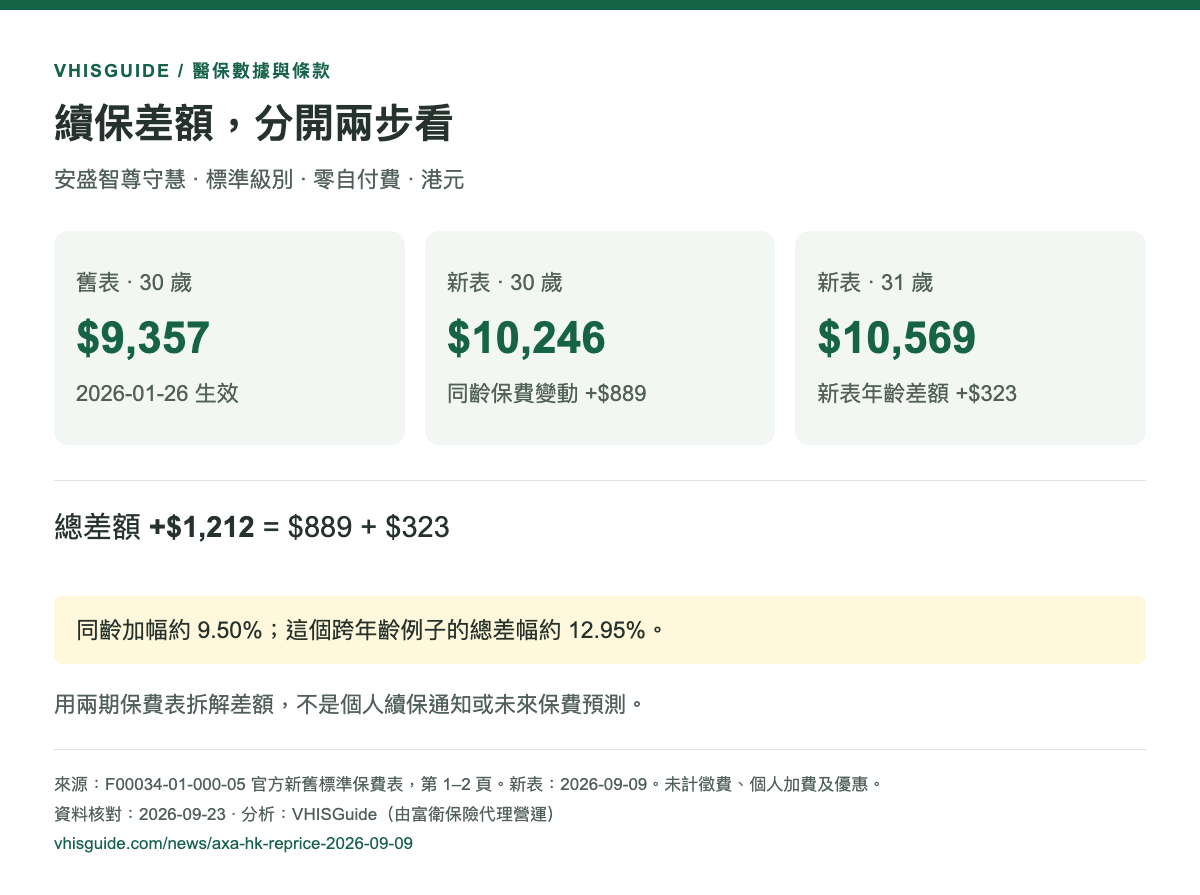Click the 新表年齡差額 +$323 text

(917, 393)
